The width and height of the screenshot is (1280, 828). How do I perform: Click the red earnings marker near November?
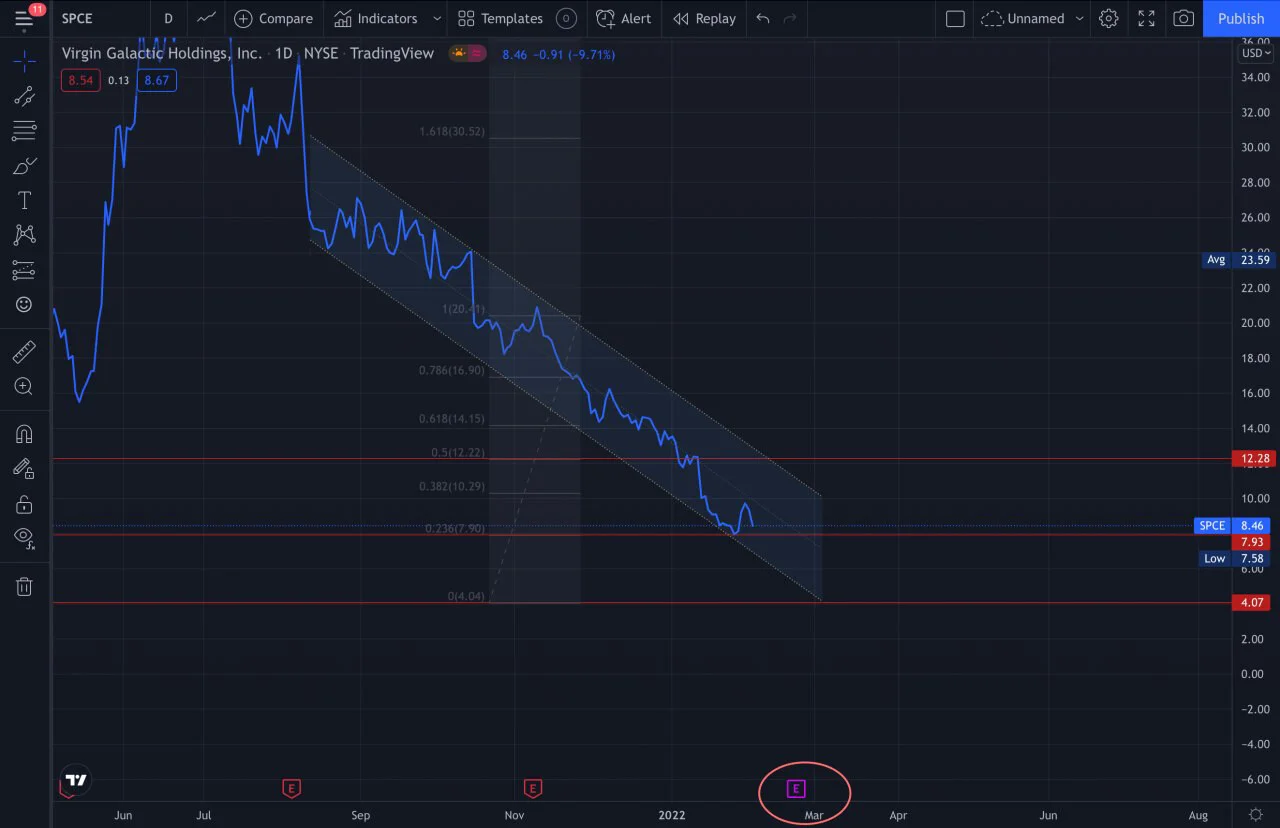pos(533,789)
